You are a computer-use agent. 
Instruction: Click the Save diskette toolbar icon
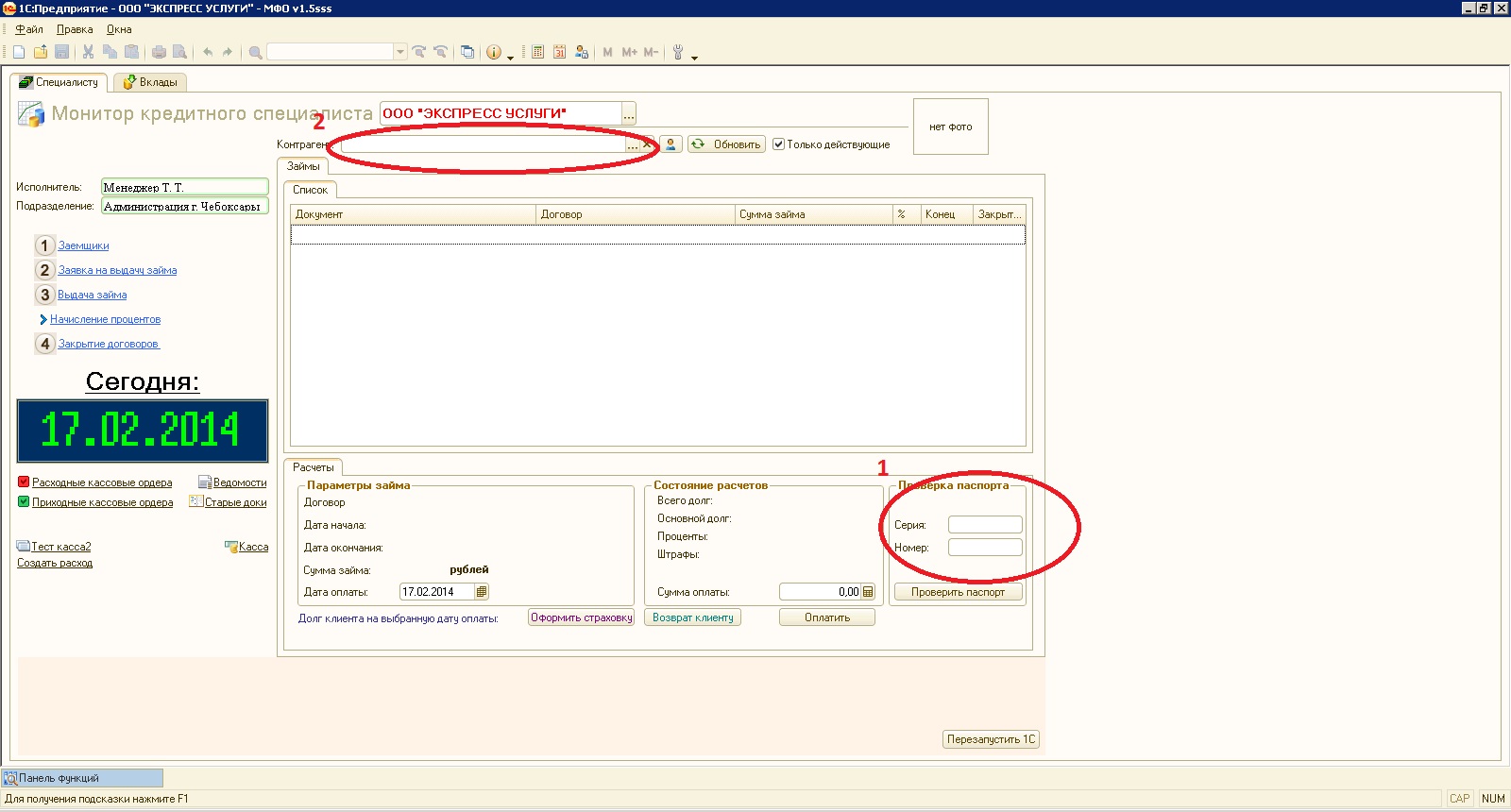(x=62, y=52)
